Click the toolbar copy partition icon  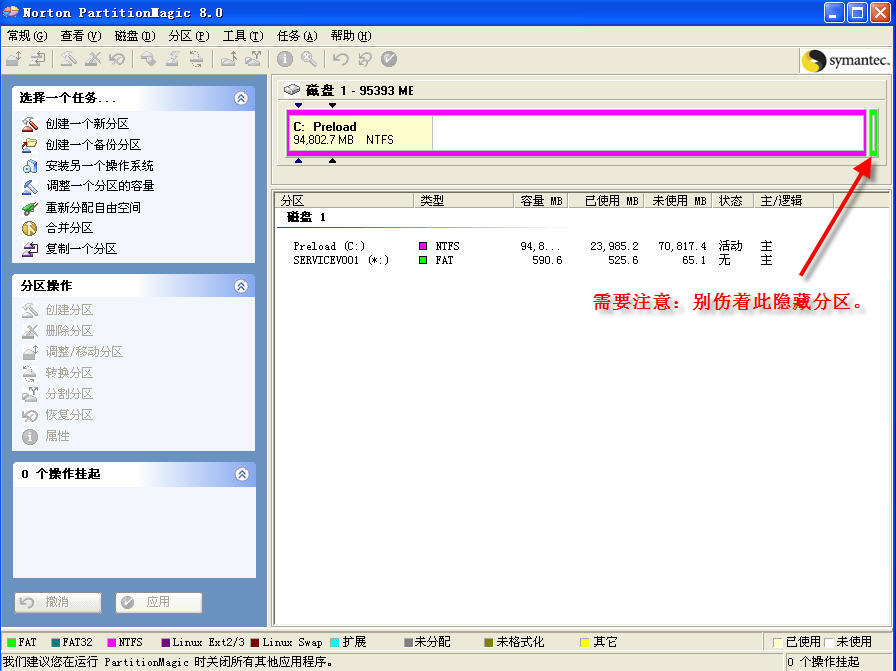(38, 59)
